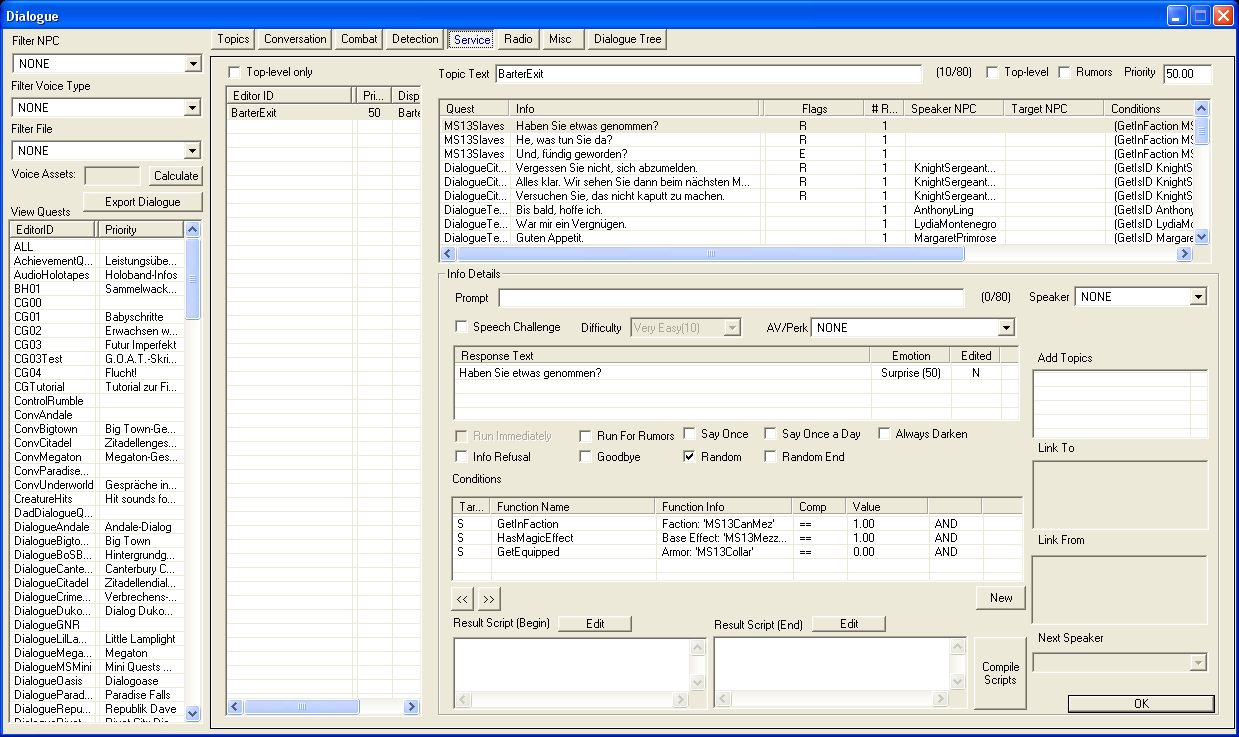Screen dimensions: 1239x737
Task: Go to the Detection tab
Action: [x=415, y=39]
